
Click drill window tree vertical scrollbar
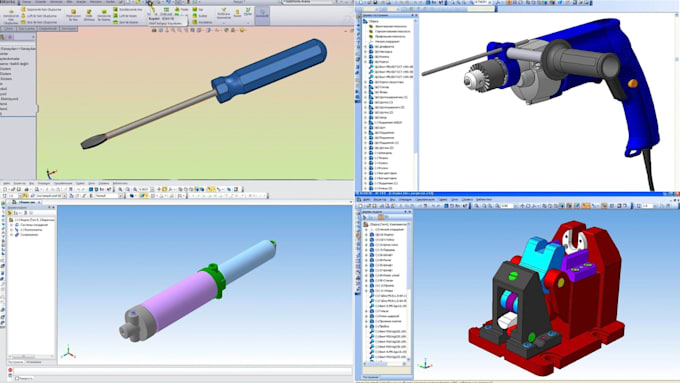(415, 104)
